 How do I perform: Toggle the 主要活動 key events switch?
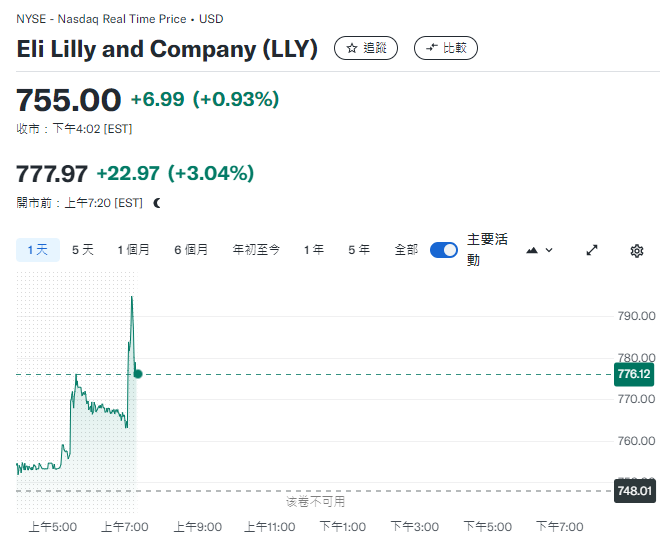444,250
